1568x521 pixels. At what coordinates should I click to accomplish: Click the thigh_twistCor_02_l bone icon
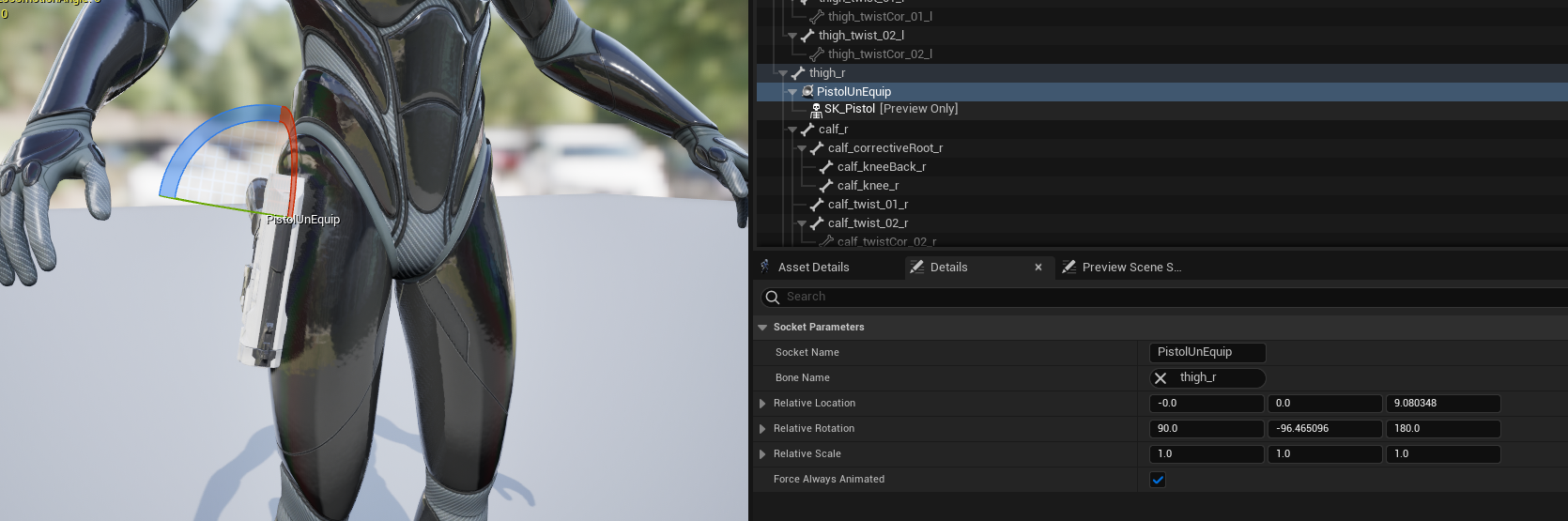pyautogui.click(x=817, y=54)
